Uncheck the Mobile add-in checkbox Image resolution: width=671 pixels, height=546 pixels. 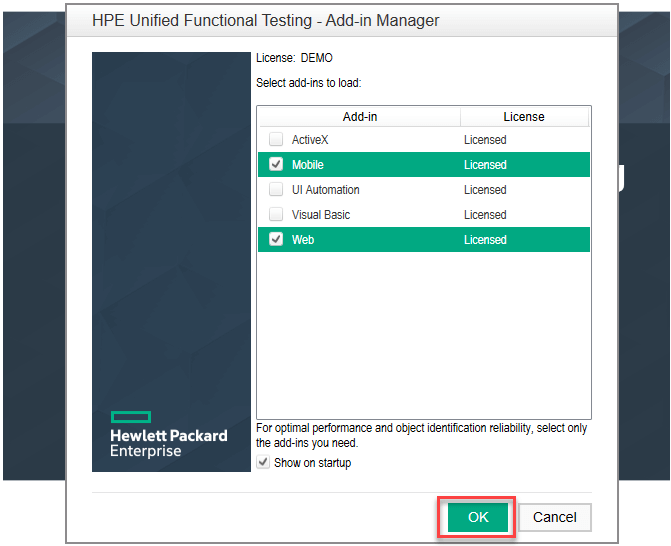click(276, 165)
